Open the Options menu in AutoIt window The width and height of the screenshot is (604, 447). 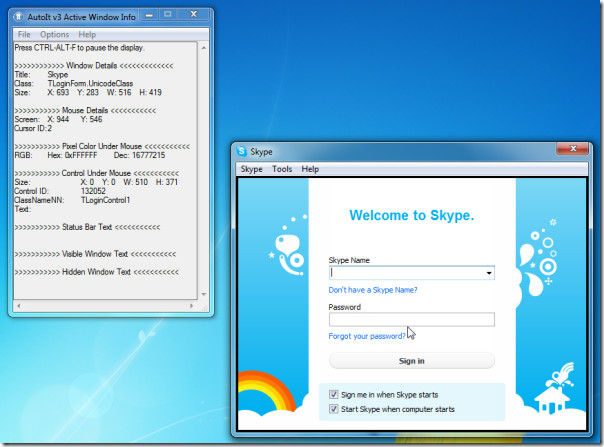point(54,35)
